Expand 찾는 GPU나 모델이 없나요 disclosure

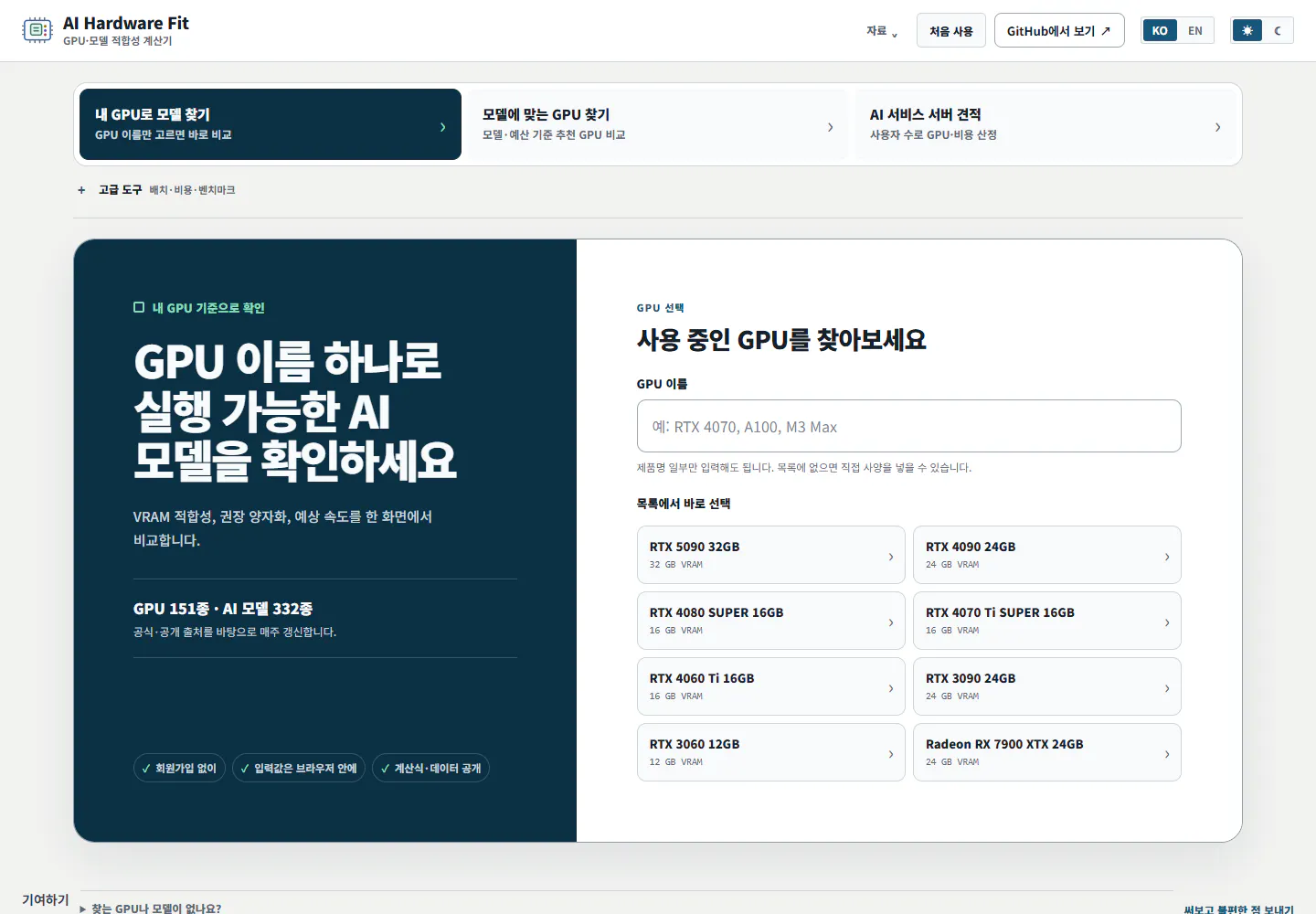pyautogui.click(x=151, y=908)
